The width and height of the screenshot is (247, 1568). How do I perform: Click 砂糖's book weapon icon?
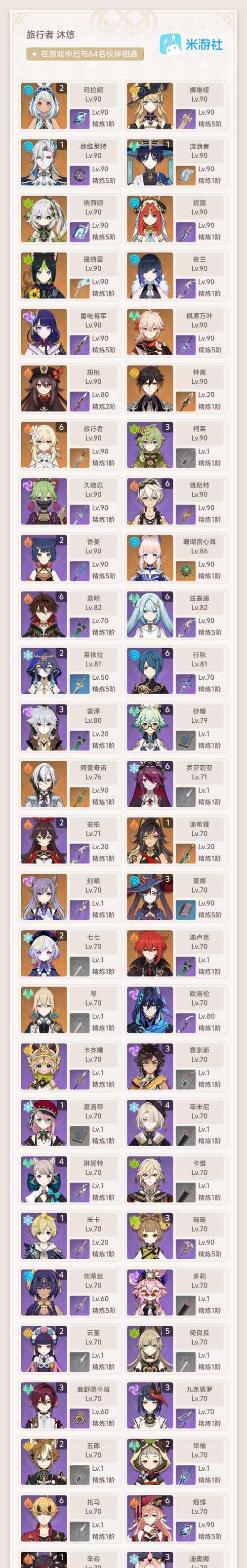point(186,740)
